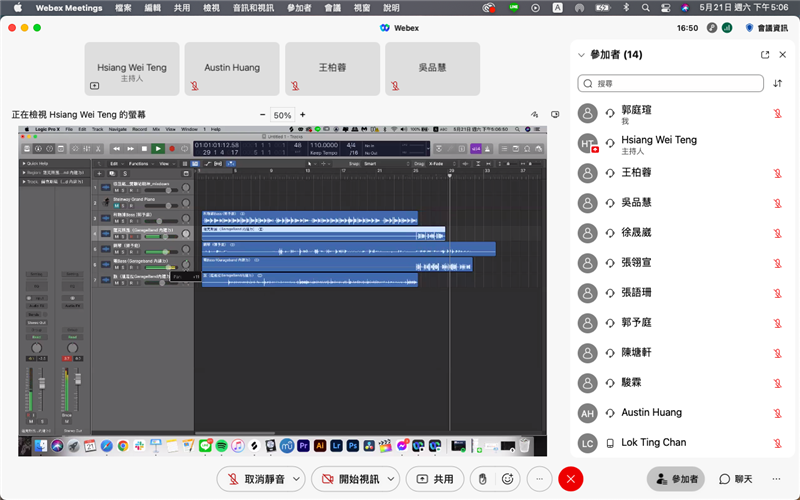Leave the meeting with red X button
The width and height of the screenshot is (800, 500).
coord(571,479)
